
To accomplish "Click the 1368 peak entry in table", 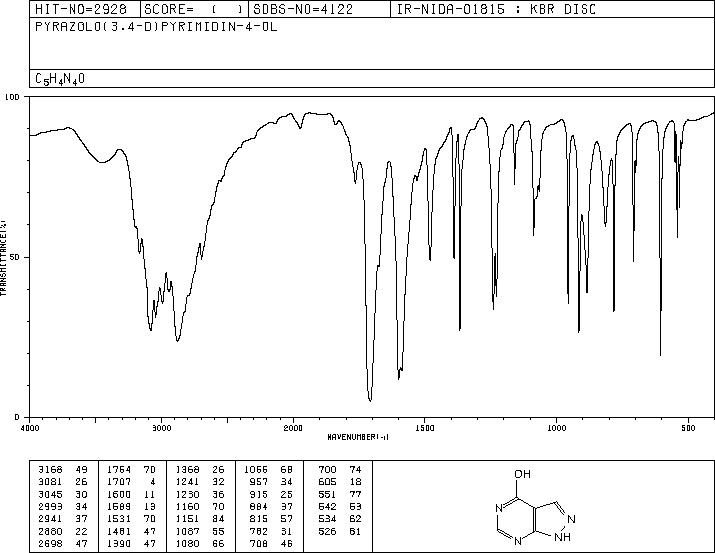I will pyautogui.click(x=200, y=470).
